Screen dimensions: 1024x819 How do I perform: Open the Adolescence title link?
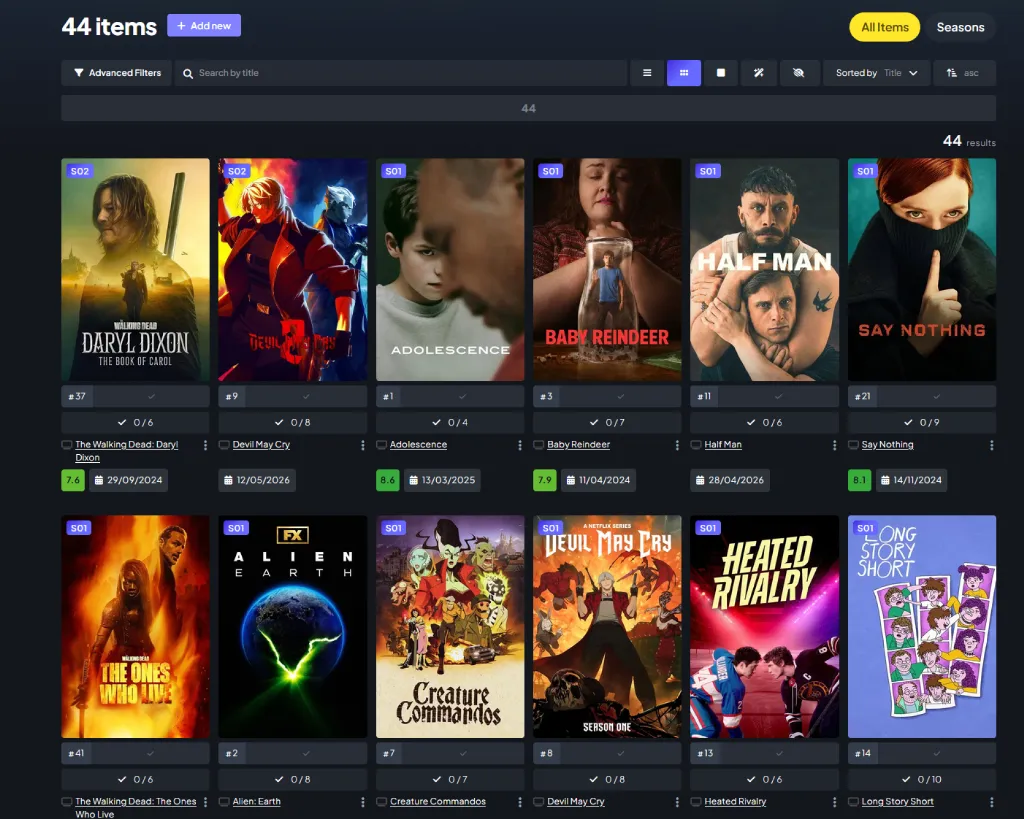pyautogui.click(x=419, y=445)
